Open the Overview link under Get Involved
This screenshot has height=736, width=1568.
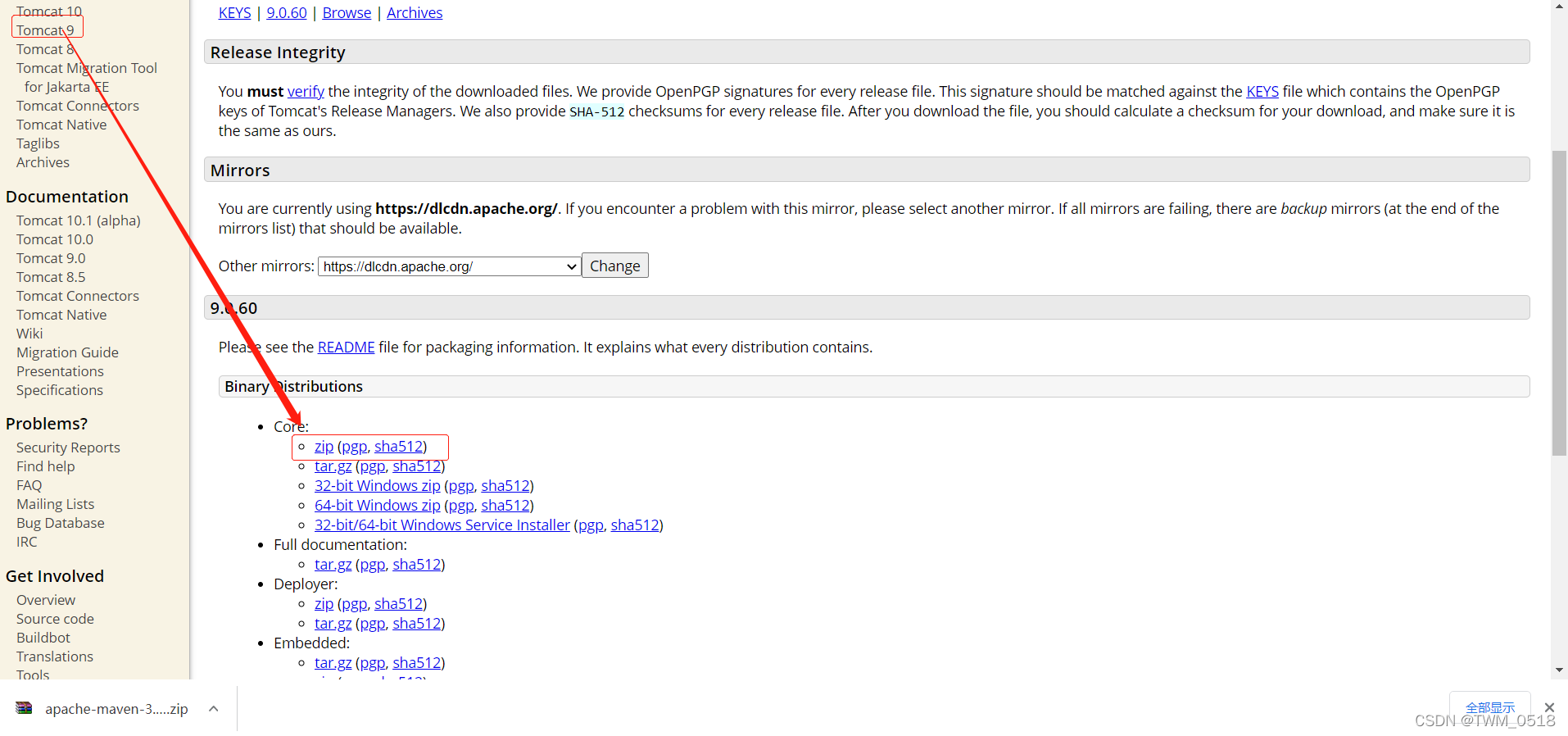pos(46,600)
